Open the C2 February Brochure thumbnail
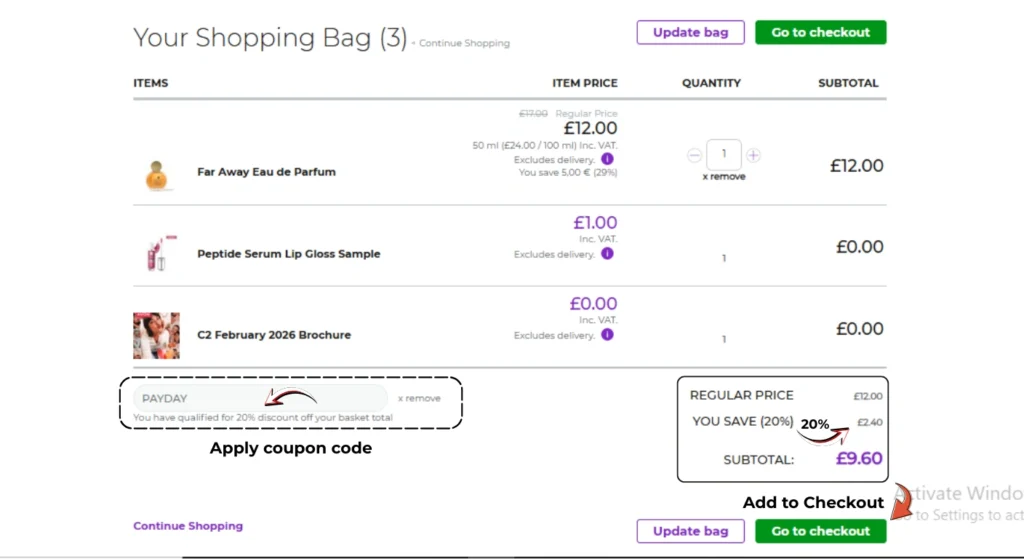1024x559 pixels. (x=156, y=335)
